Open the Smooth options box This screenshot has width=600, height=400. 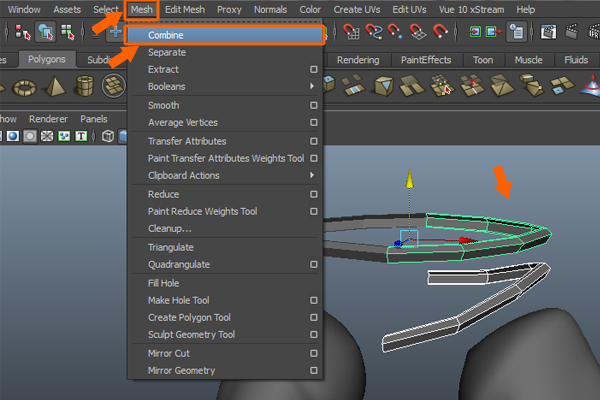click(x=313, y=105)
